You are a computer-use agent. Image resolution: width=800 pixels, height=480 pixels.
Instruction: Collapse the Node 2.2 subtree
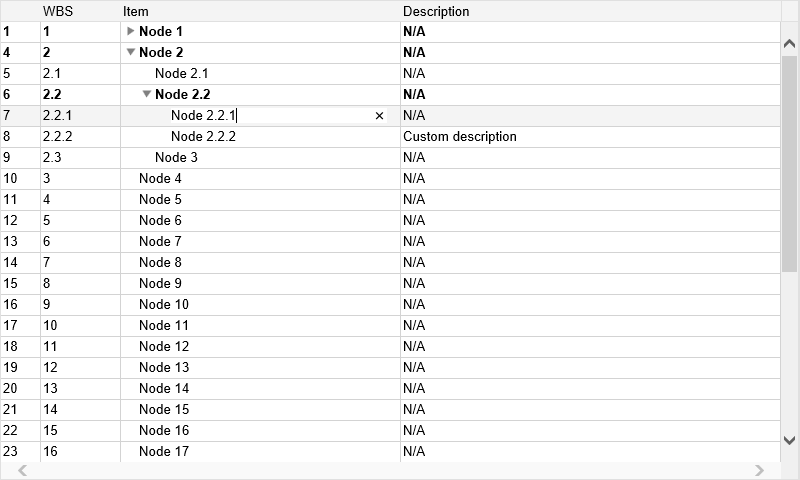click(147, 95)
